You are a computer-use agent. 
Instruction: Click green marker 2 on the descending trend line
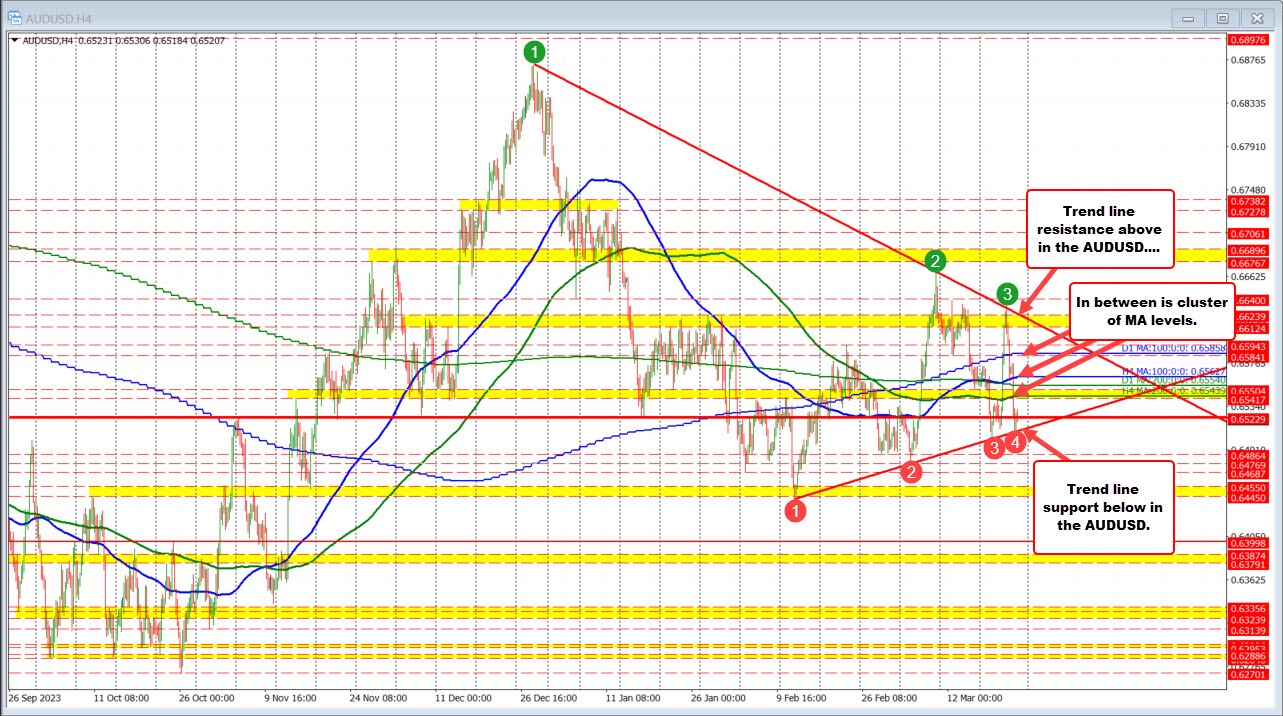935,261
